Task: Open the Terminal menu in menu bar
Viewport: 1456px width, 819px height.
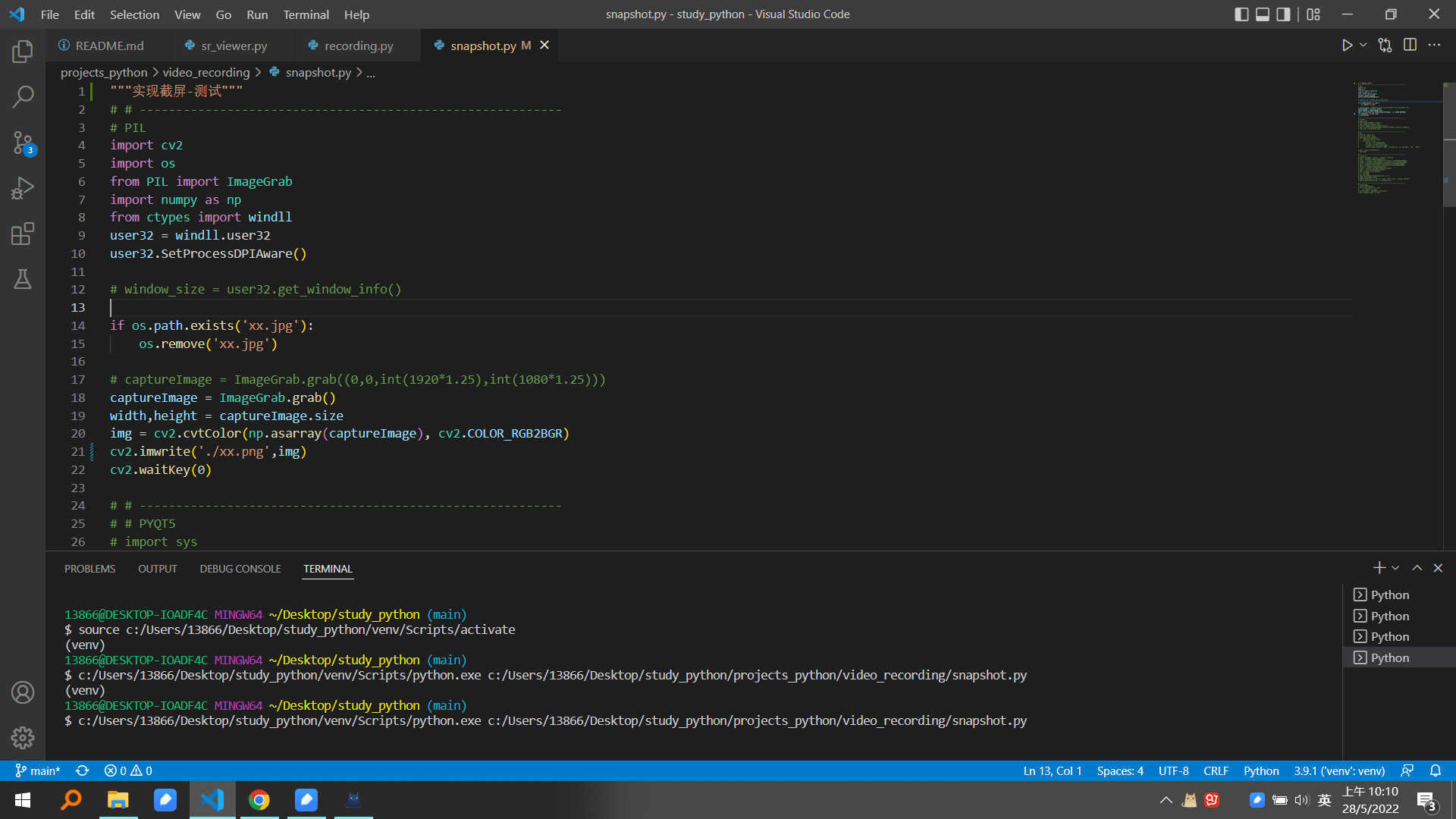Action: (x=306, y=14)
